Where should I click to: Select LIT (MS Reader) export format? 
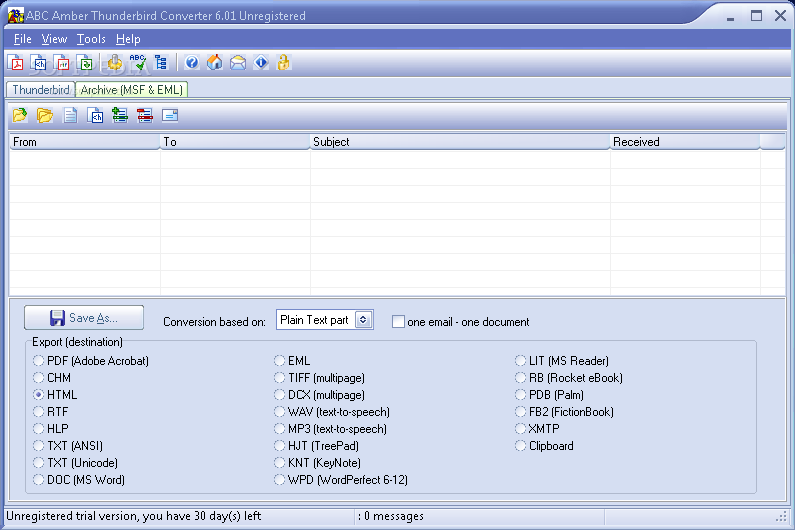pyautogui.click(x=562, y=361)
